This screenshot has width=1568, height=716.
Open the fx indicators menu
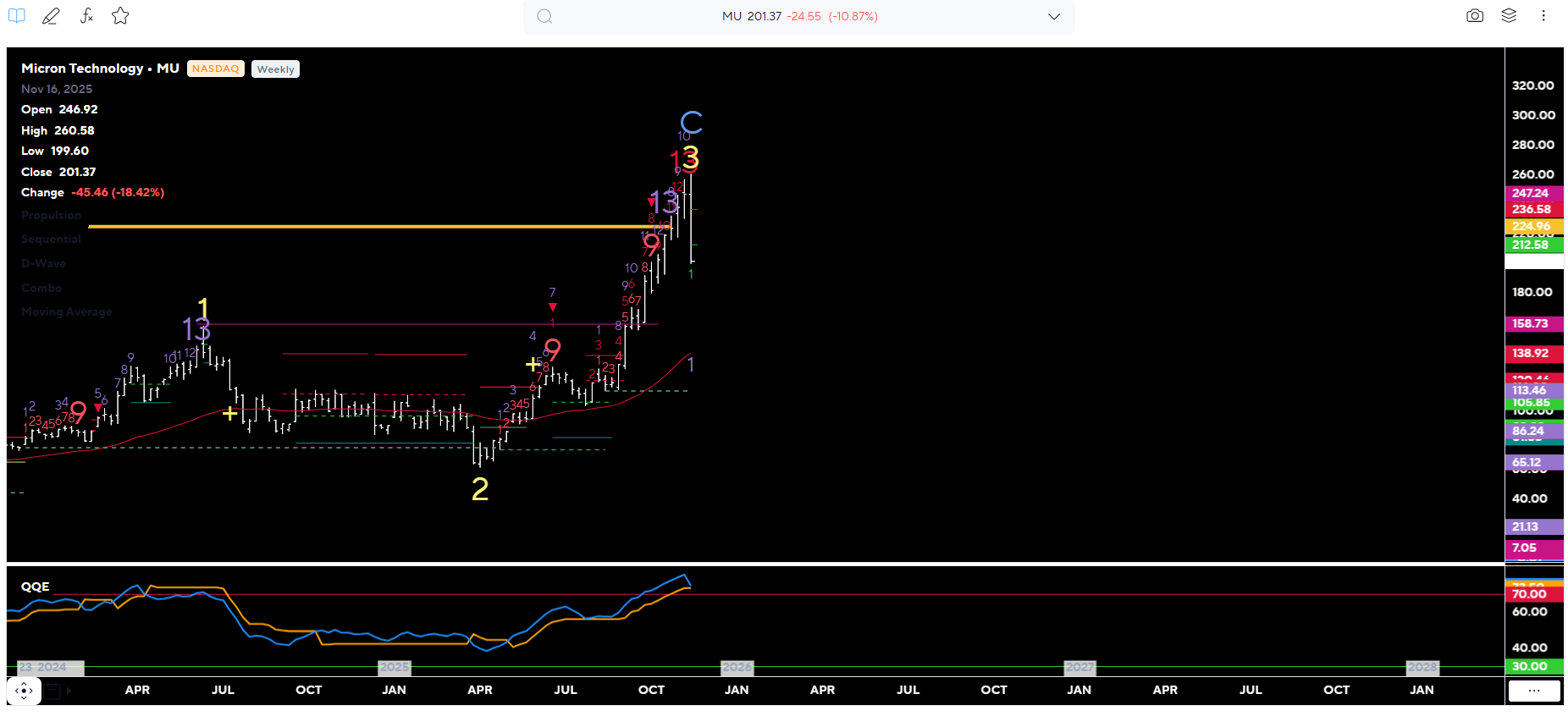(86, 16)
